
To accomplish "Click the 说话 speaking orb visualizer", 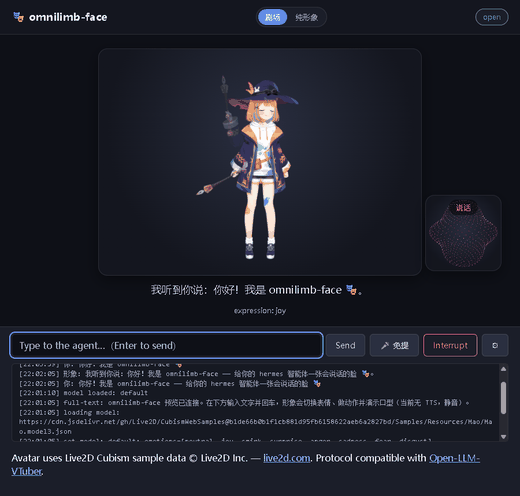I will [x=463, y=233].
